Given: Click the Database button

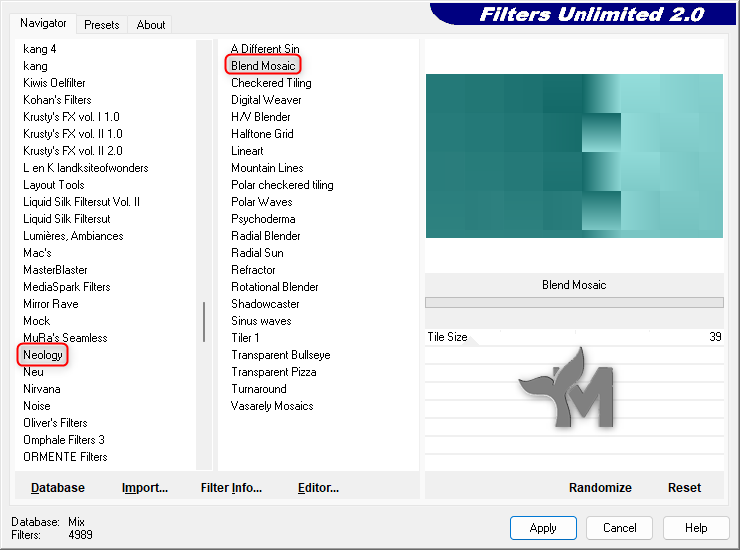Looking at the screenshot, I should pos(58,488).
